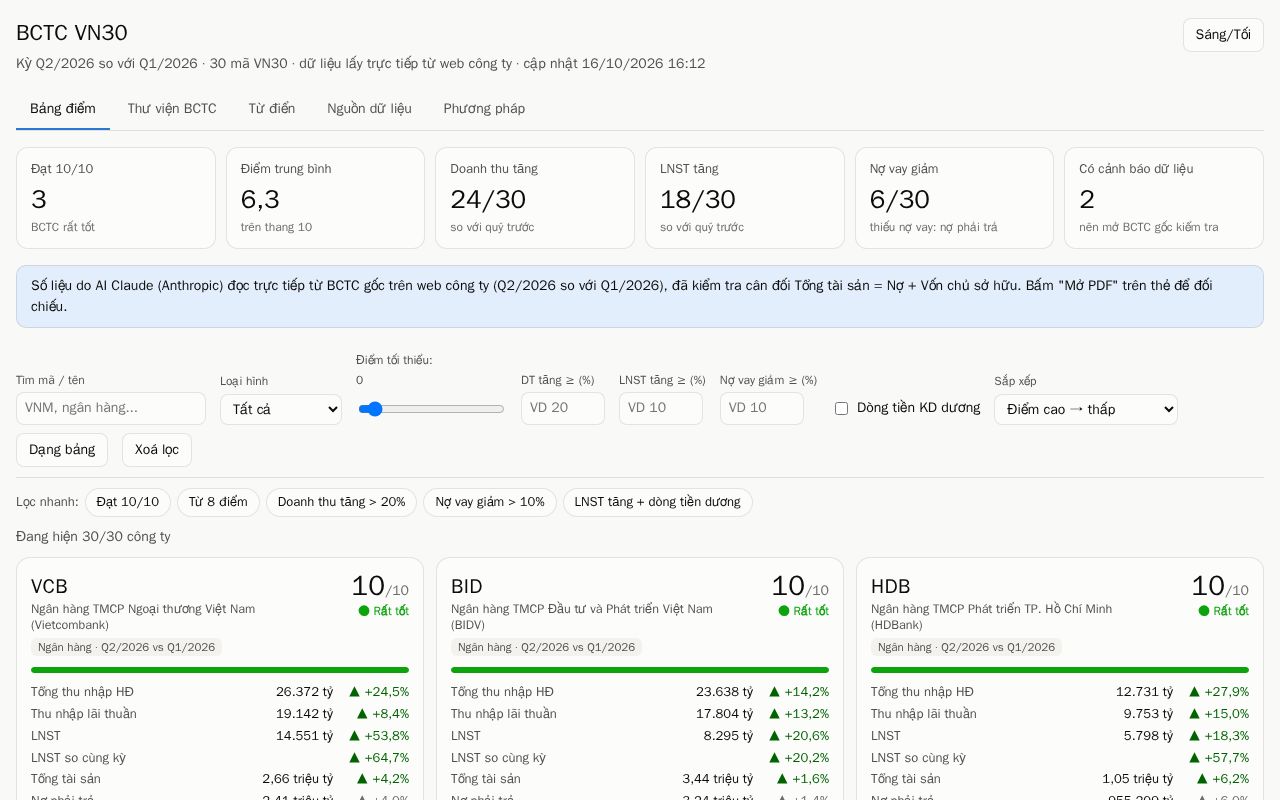1280x800 pixels.
Task: Adjust the Điểm tối thiểu slider
Action: (x=431, y=409)
